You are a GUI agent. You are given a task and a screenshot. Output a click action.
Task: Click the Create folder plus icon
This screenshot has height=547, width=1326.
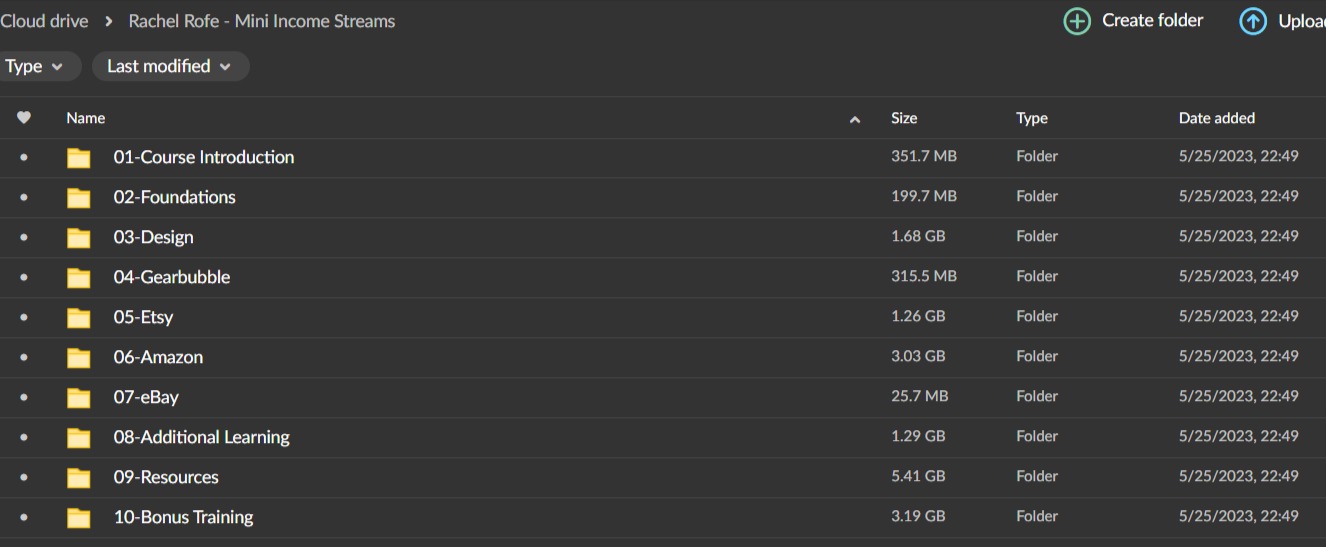pos(1077,21)
